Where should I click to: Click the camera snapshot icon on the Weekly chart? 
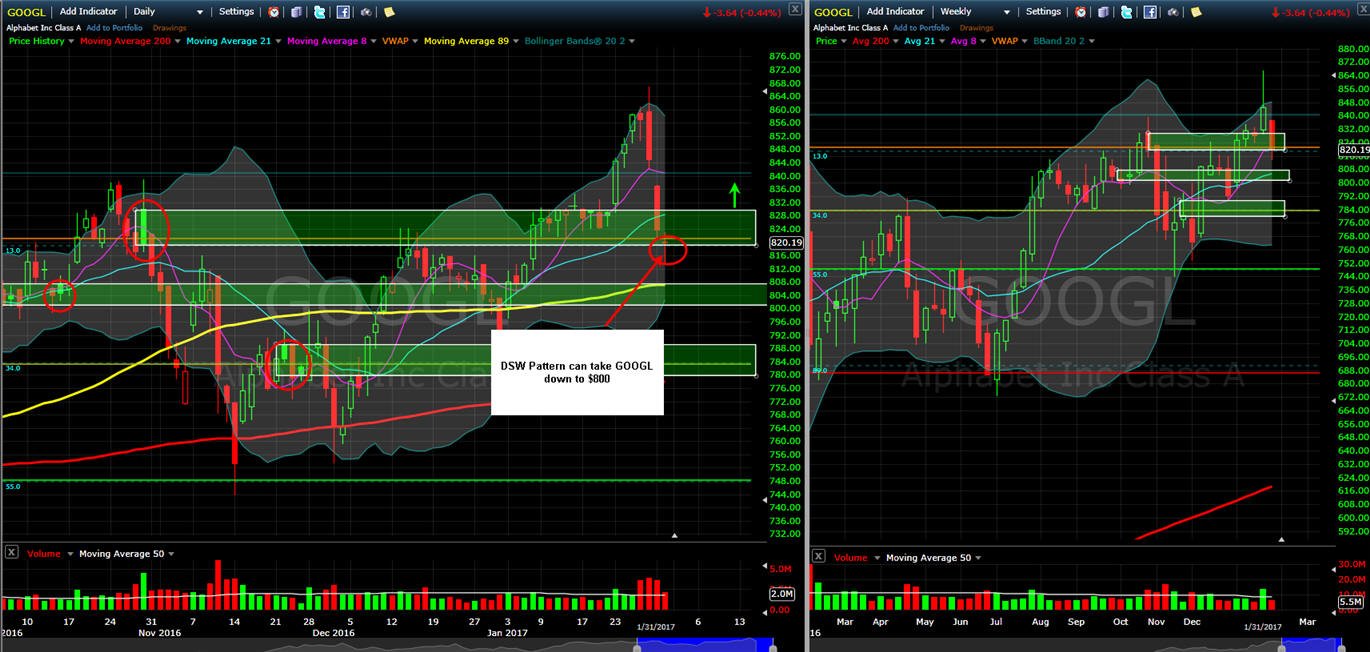(1171, 12)
